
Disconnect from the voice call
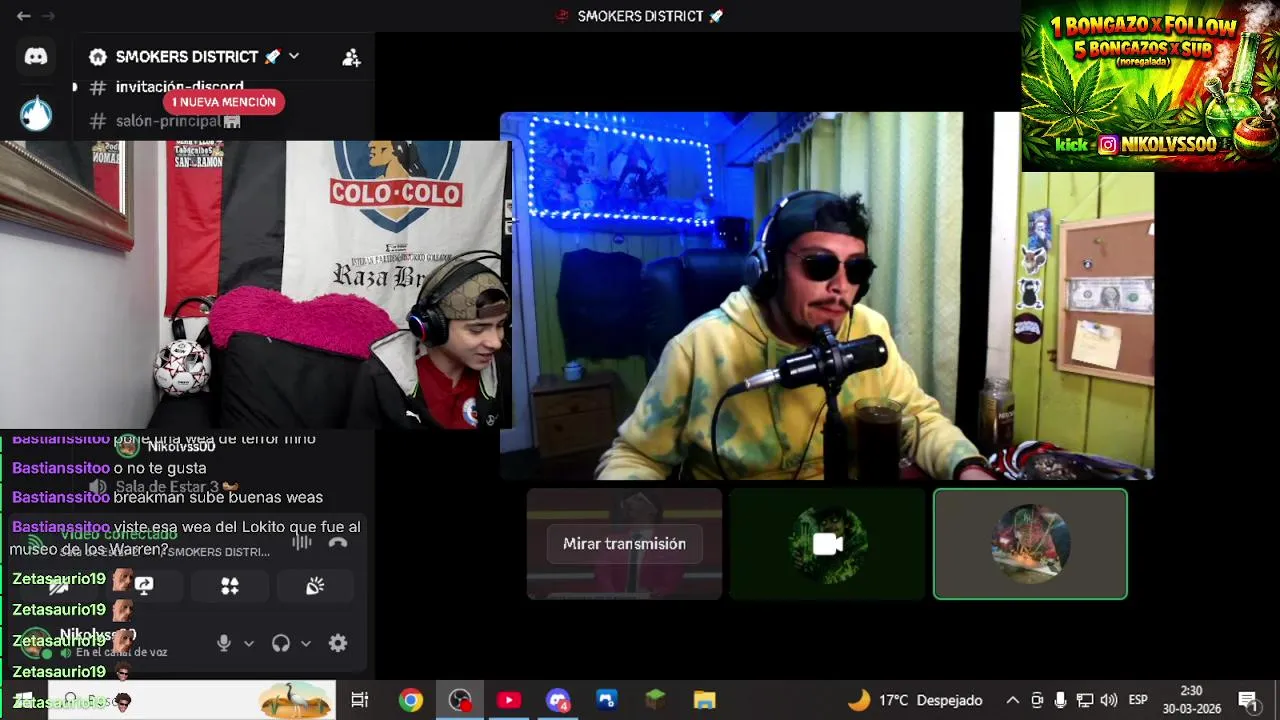click(x=338, y=542)
